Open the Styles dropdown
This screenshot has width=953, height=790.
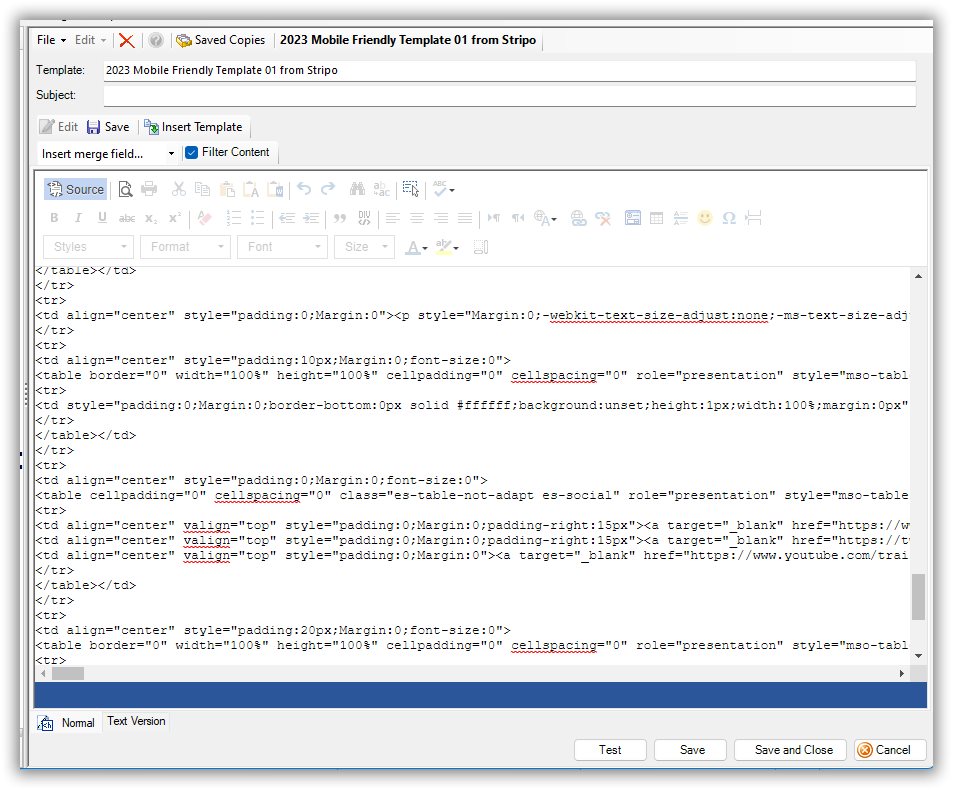(88, 247)
